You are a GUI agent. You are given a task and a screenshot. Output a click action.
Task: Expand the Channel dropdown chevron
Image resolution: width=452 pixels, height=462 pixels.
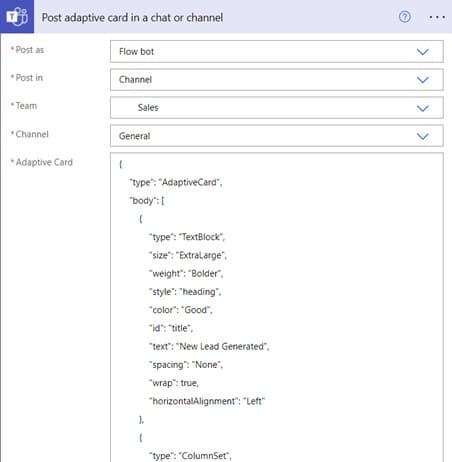pos(423,136)
